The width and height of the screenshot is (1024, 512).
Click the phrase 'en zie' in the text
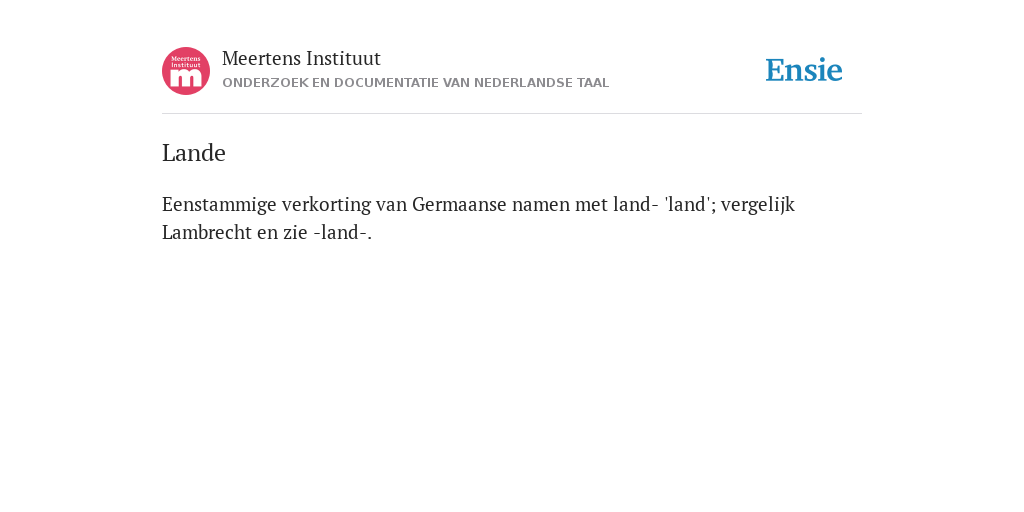[282, 232]
